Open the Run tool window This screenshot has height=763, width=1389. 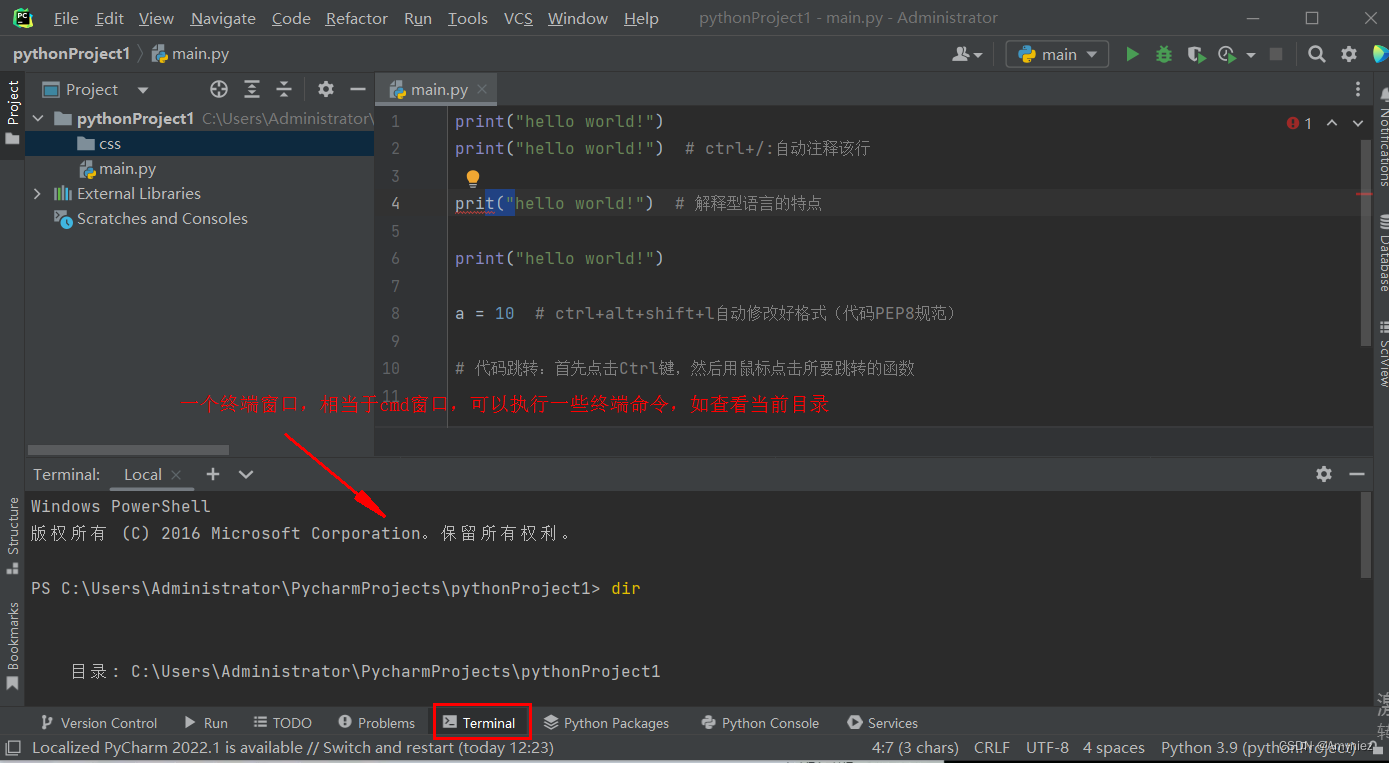[206, 722]
